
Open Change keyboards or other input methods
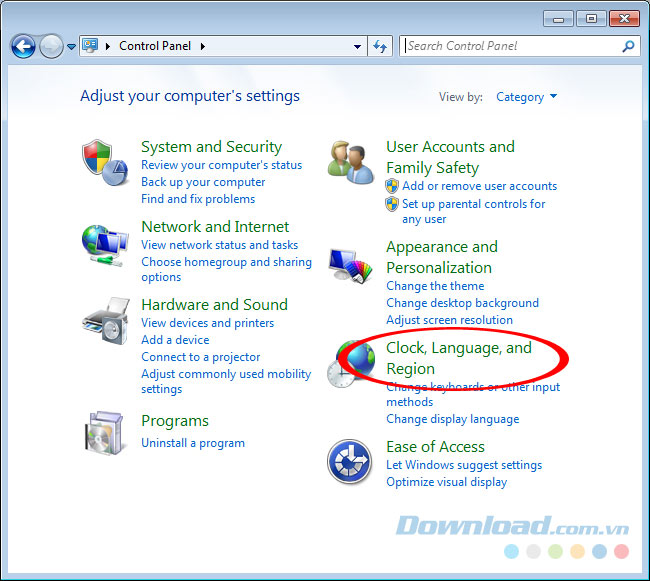point(473,394)
